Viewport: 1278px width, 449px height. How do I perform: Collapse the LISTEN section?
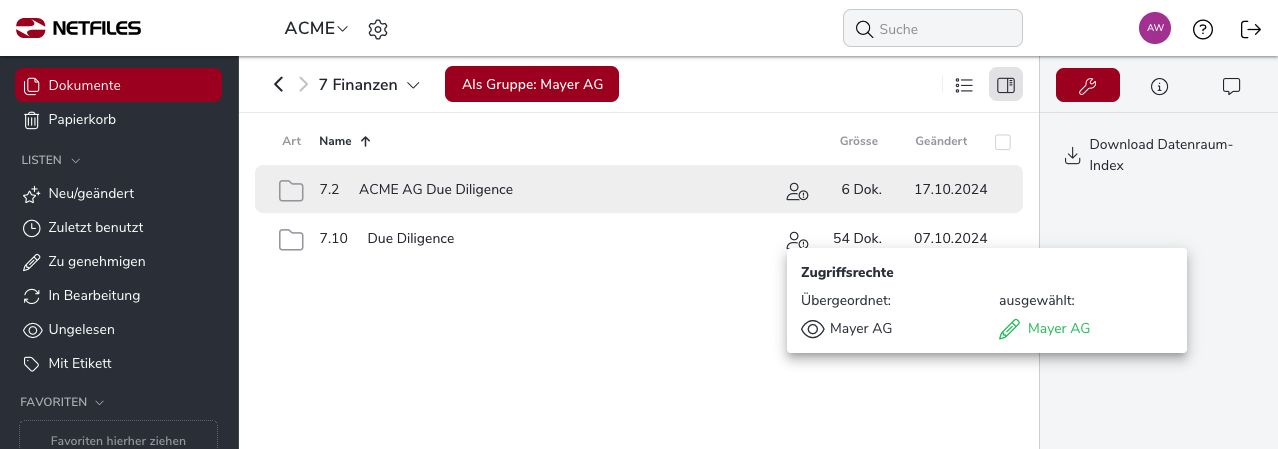coord(51,160)
